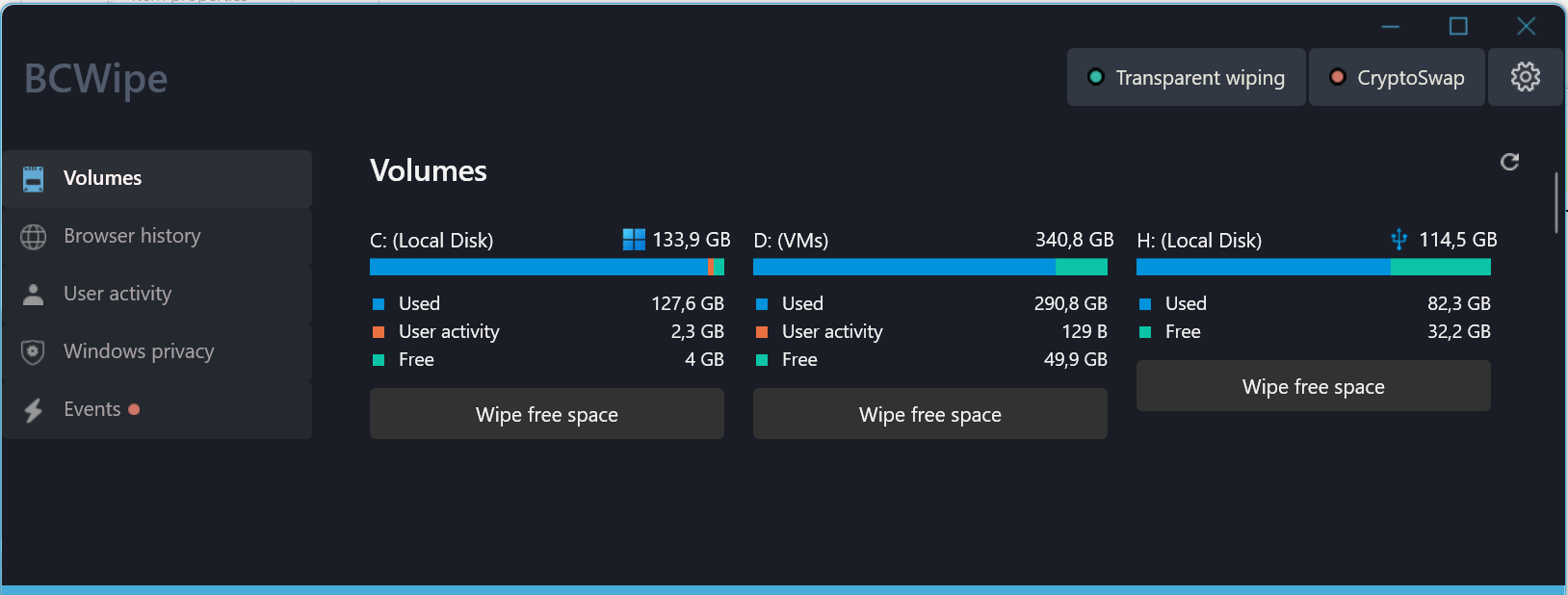Click the User activity person icon
The image size is (1568, 595).
point(34,294)
